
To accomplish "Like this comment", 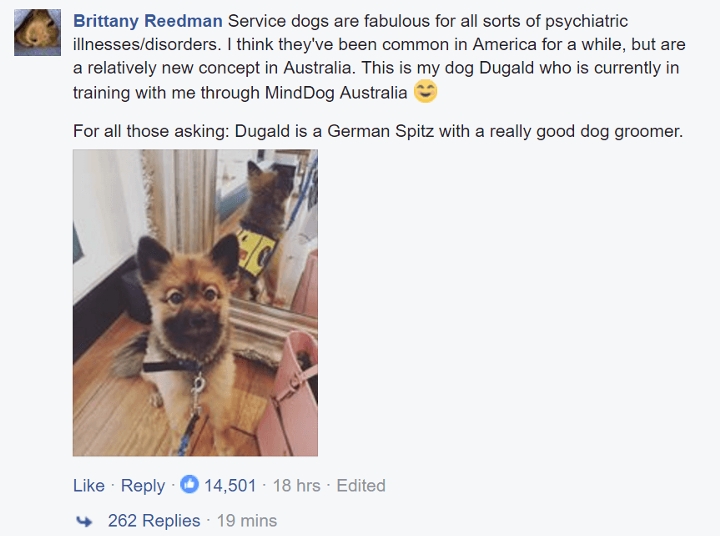I will point(89,485).
